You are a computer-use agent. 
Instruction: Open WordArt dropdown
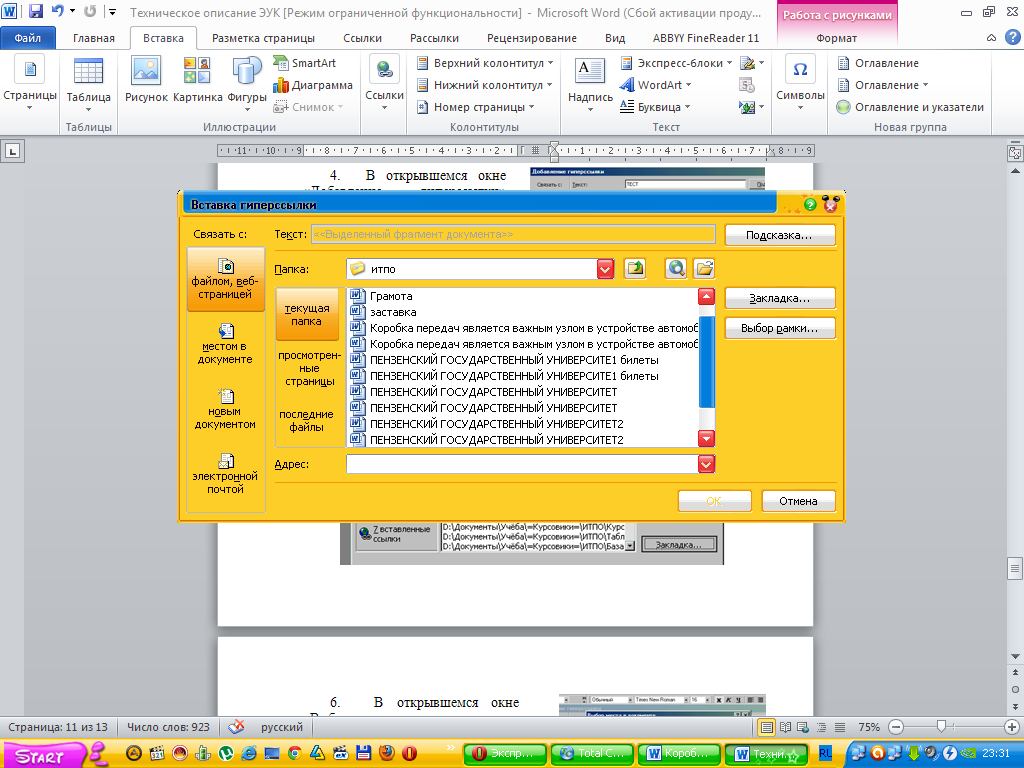coord(655,85)
